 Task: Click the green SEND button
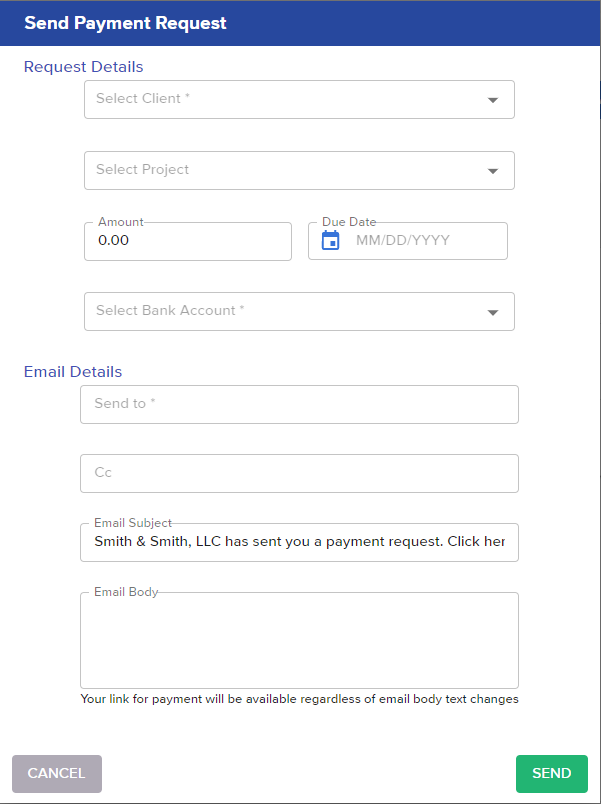552,773
